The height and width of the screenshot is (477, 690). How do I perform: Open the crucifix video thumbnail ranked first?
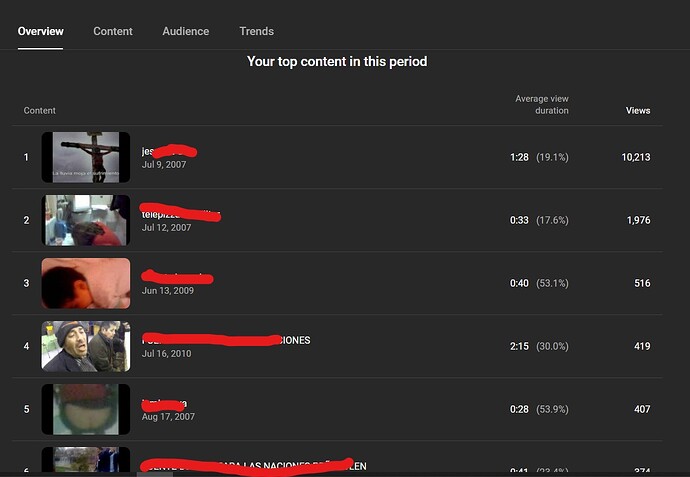click(x=86, y=157)
